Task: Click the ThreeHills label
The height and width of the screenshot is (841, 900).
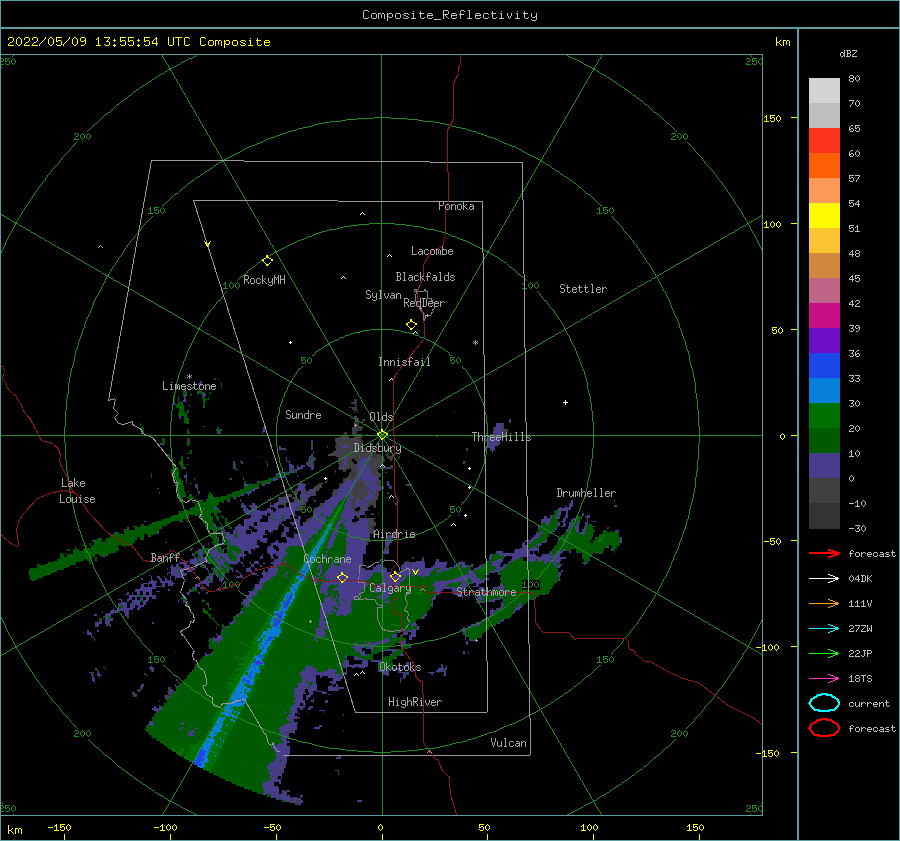Action: point(501,437)
